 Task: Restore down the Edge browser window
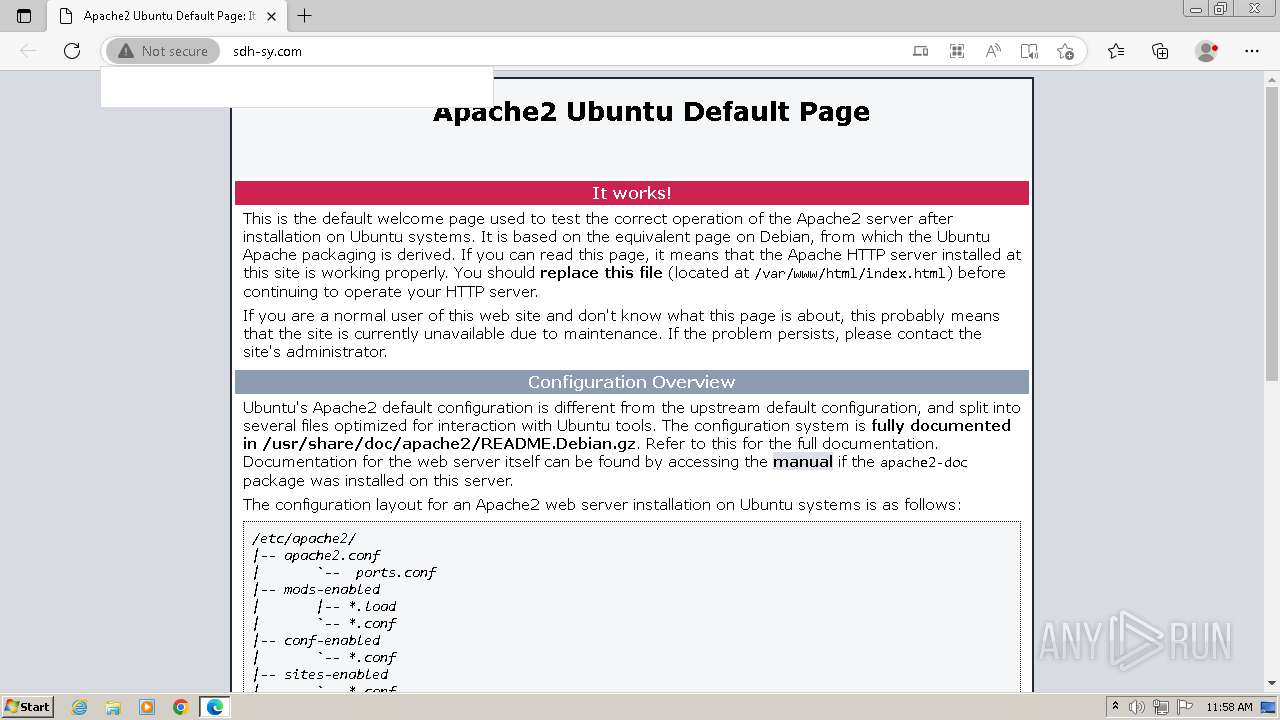(x=1220, y=8)
